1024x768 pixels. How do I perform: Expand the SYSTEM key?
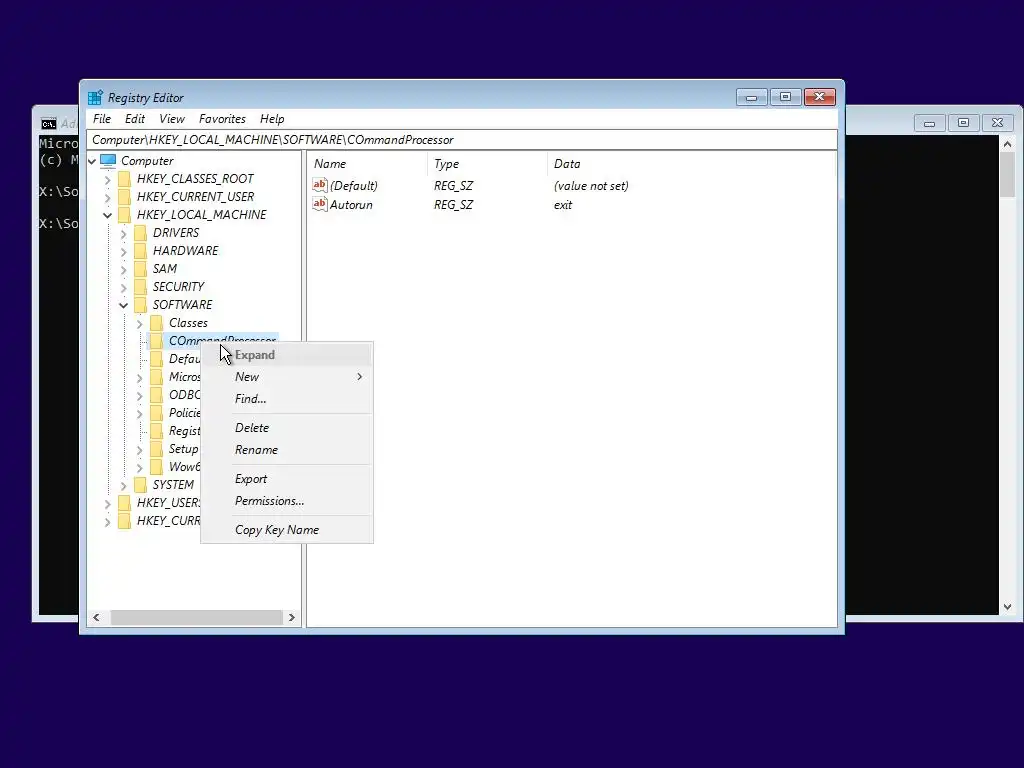coord(123,485)
